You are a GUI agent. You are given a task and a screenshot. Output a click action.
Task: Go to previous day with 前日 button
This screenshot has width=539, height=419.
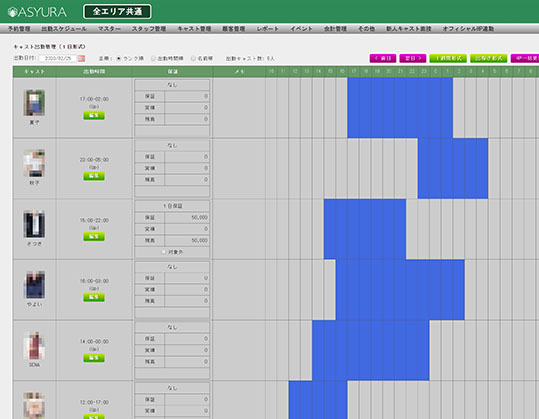[383, 58]
